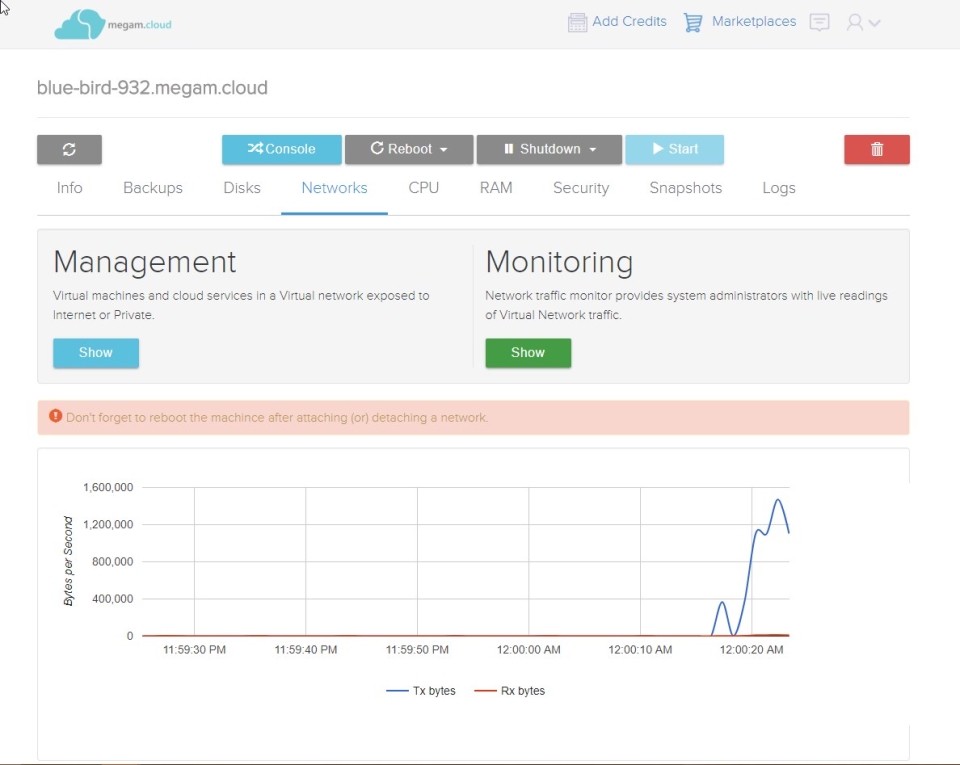This screenshot has width=960, height=765.
Task: Click the red trash delete icon
Action: coord(876,149)
